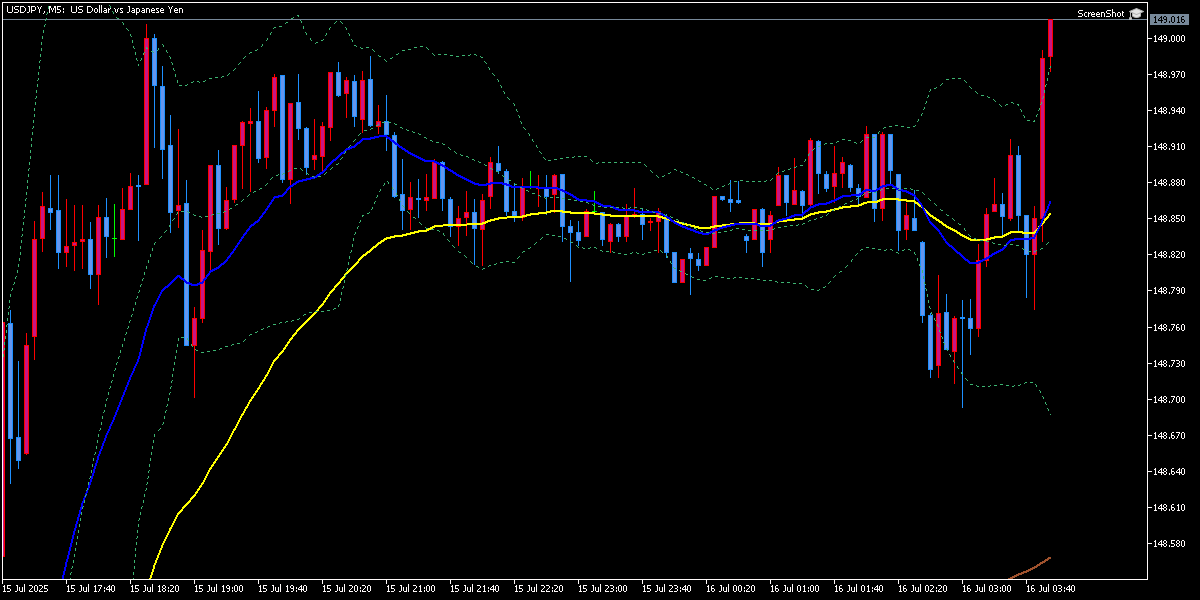Click the 15 Jul 21:00 time label
1200x600 pixels.
411,589
